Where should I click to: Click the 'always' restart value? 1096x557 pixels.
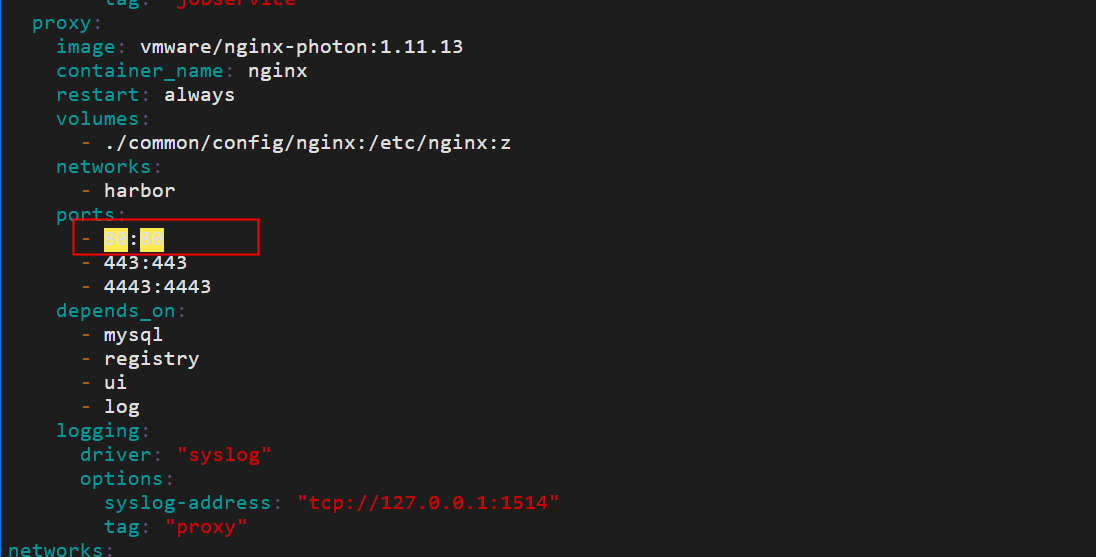point(199,95)
